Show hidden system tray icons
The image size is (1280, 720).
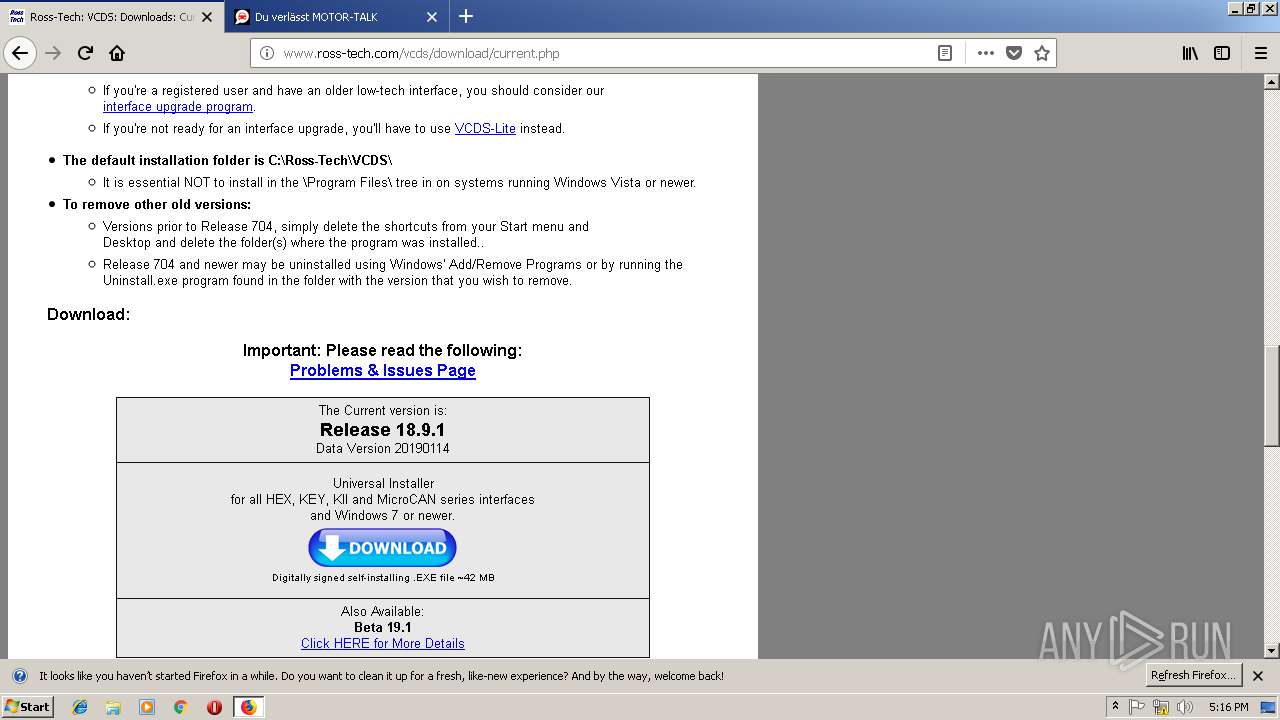(1115, 707)
